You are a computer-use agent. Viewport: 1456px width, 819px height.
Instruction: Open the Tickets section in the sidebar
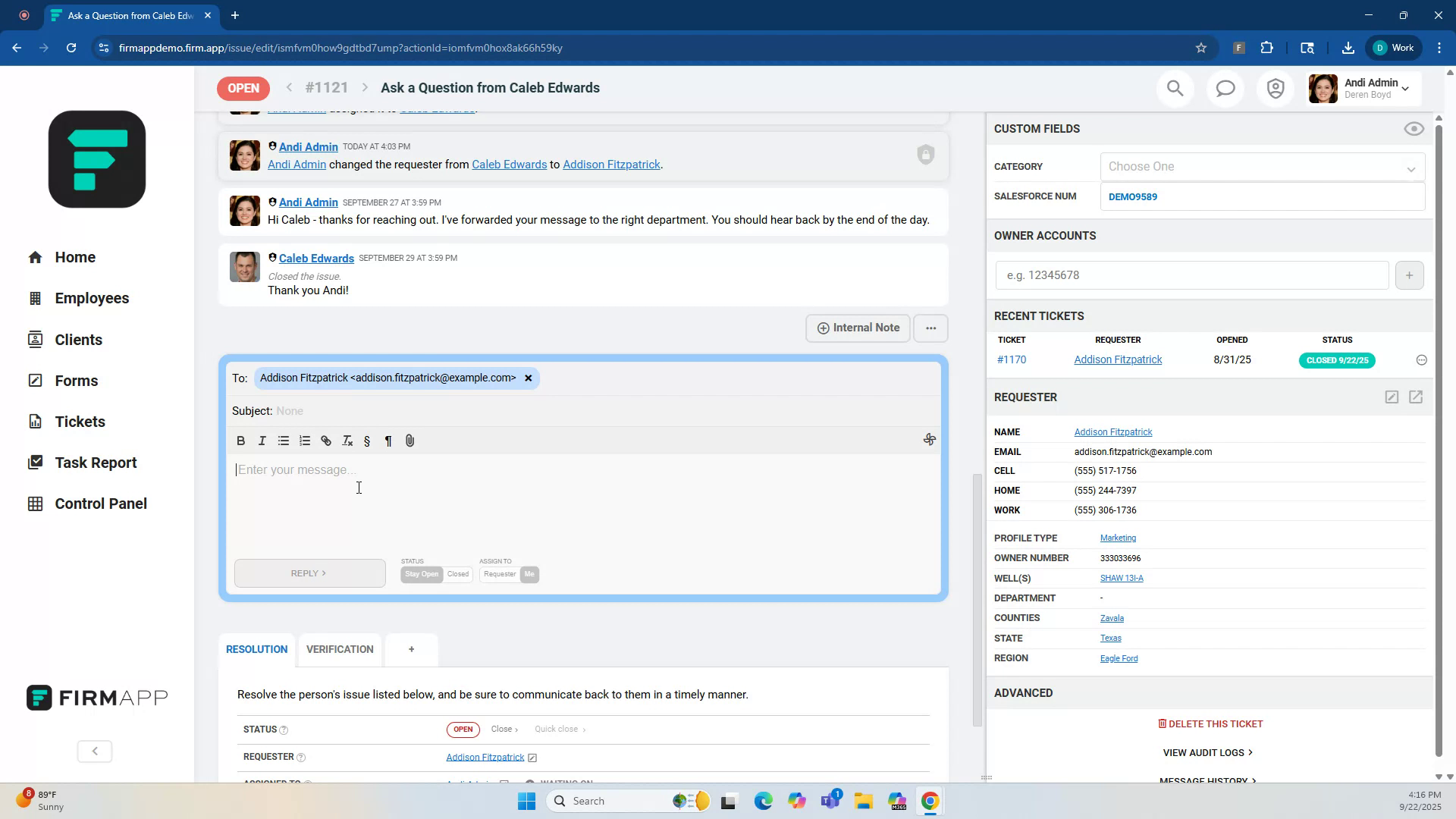pos(80,421)
